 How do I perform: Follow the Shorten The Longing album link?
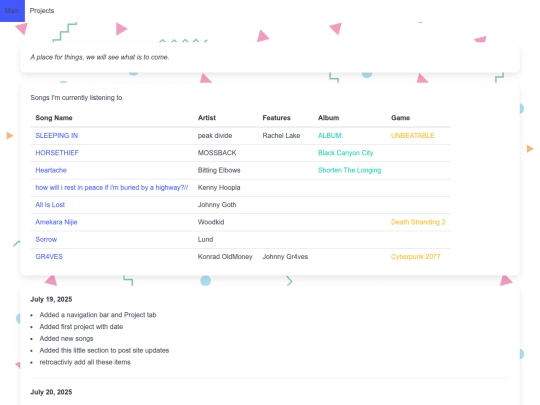[349, 170]
